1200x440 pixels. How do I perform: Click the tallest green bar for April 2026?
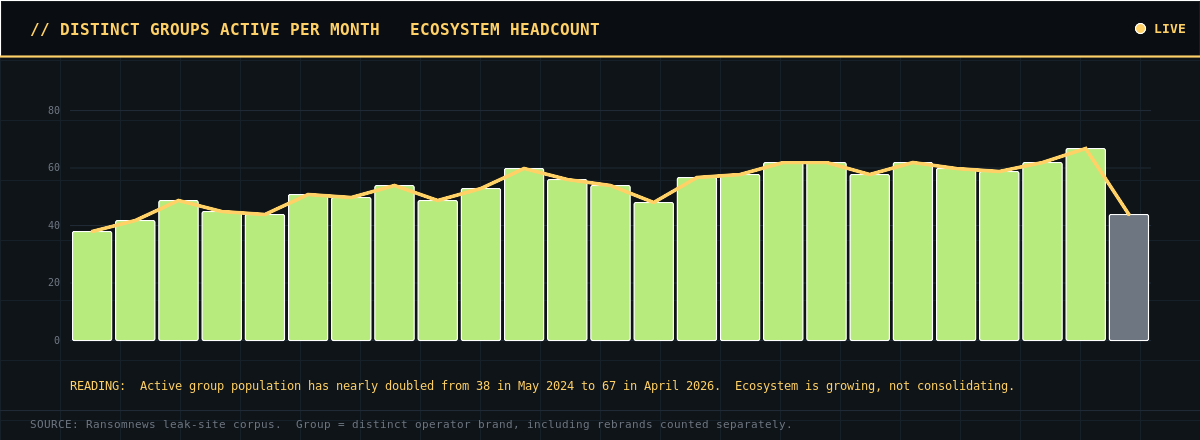coord(1085,244)
